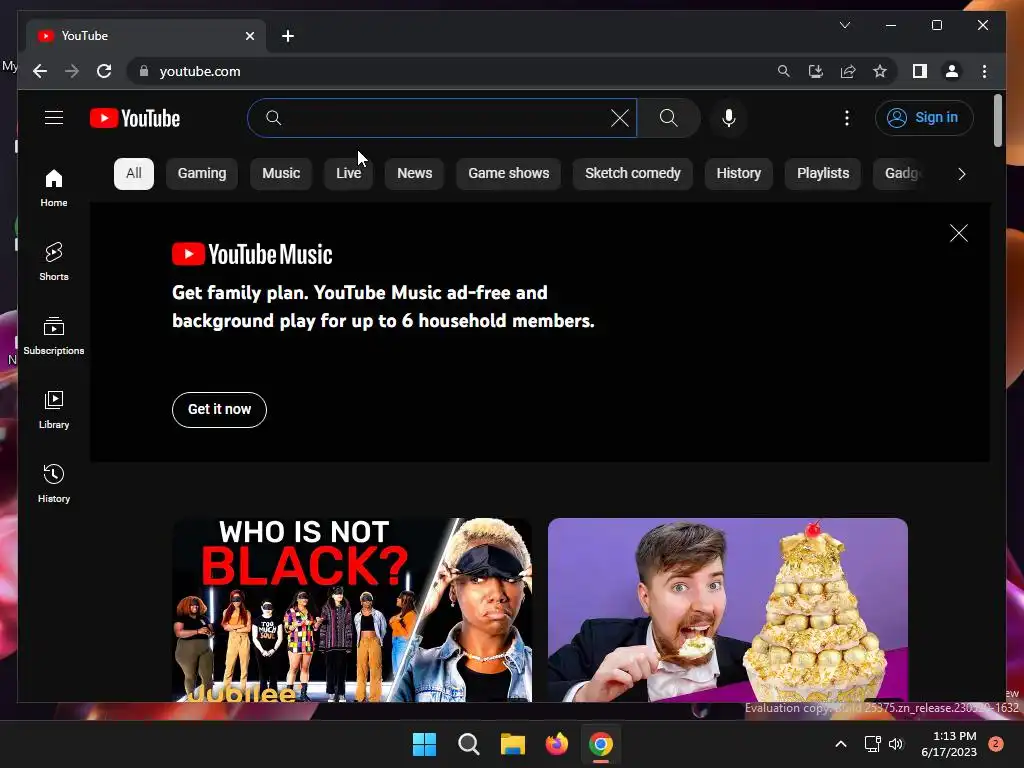Click the YouTube logo
Screen dimensions: 1024x768
point(135,118)
